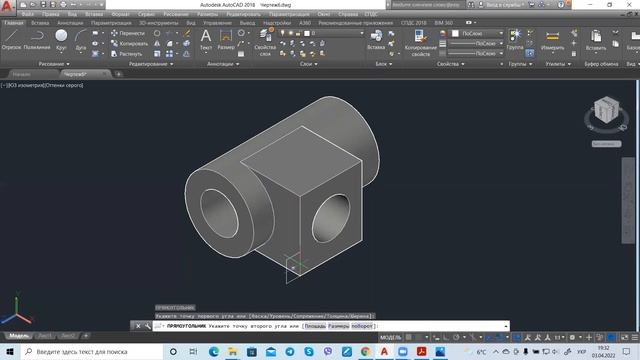Viewport: 640px width, 360px height.
Task: Choose Площадь option in command line
Action: pyautogui.click(x=315, y=326)
